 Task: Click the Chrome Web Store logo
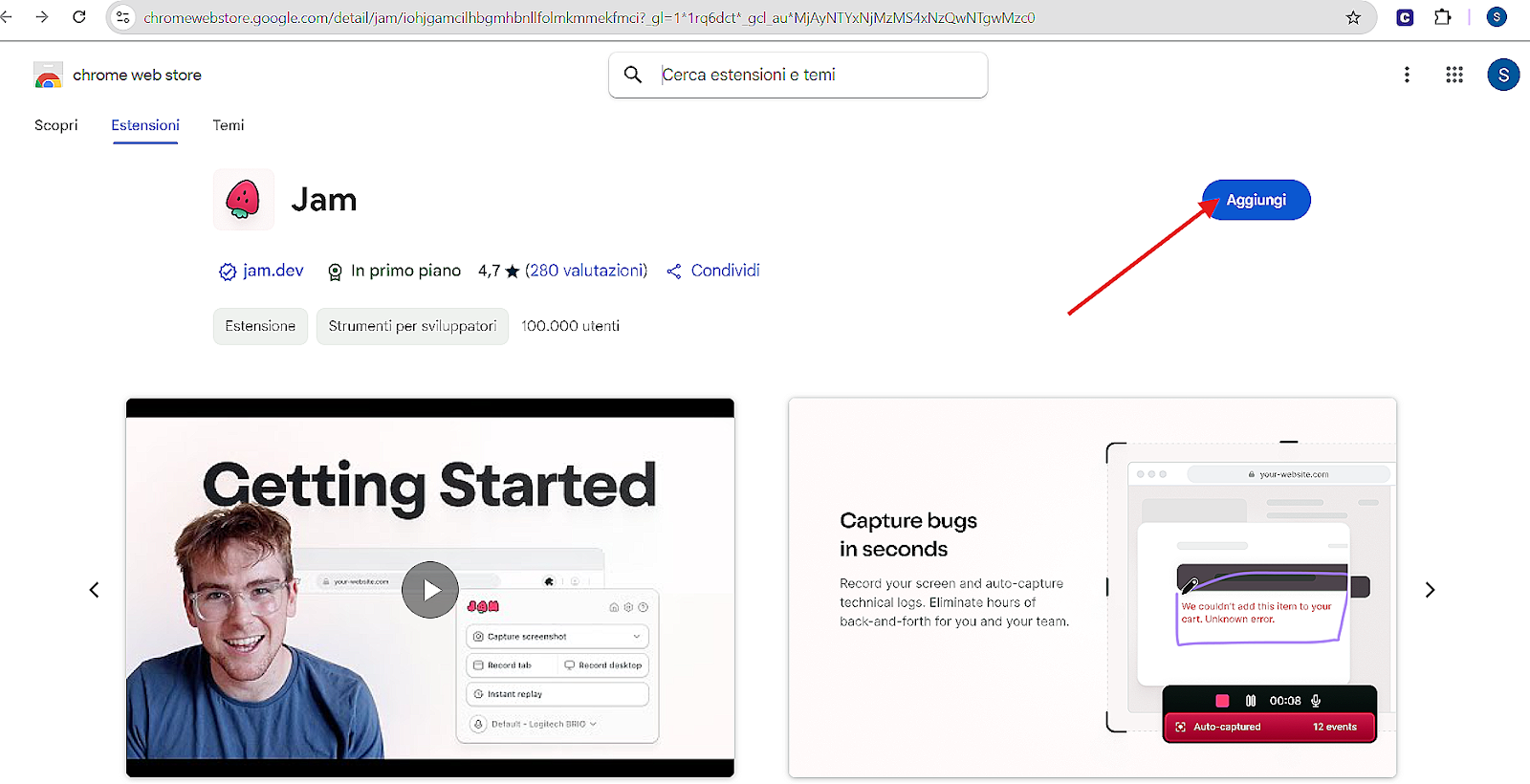[x=48, y=75]
